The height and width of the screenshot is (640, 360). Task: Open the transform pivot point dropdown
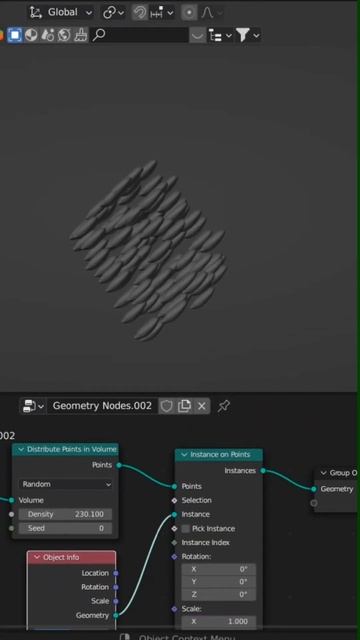113,13
